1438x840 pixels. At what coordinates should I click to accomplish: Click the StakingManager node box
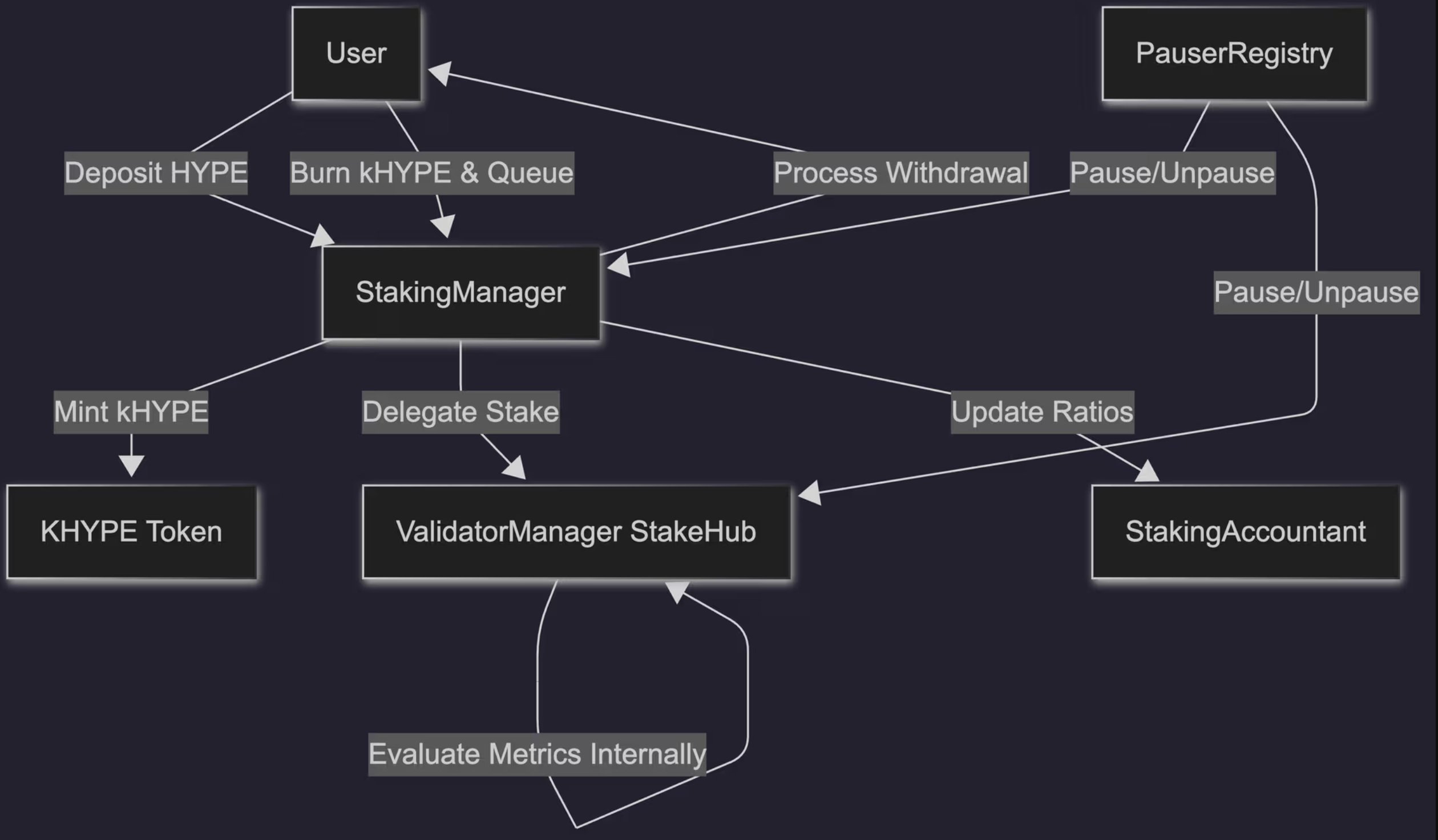coord(461,293)
